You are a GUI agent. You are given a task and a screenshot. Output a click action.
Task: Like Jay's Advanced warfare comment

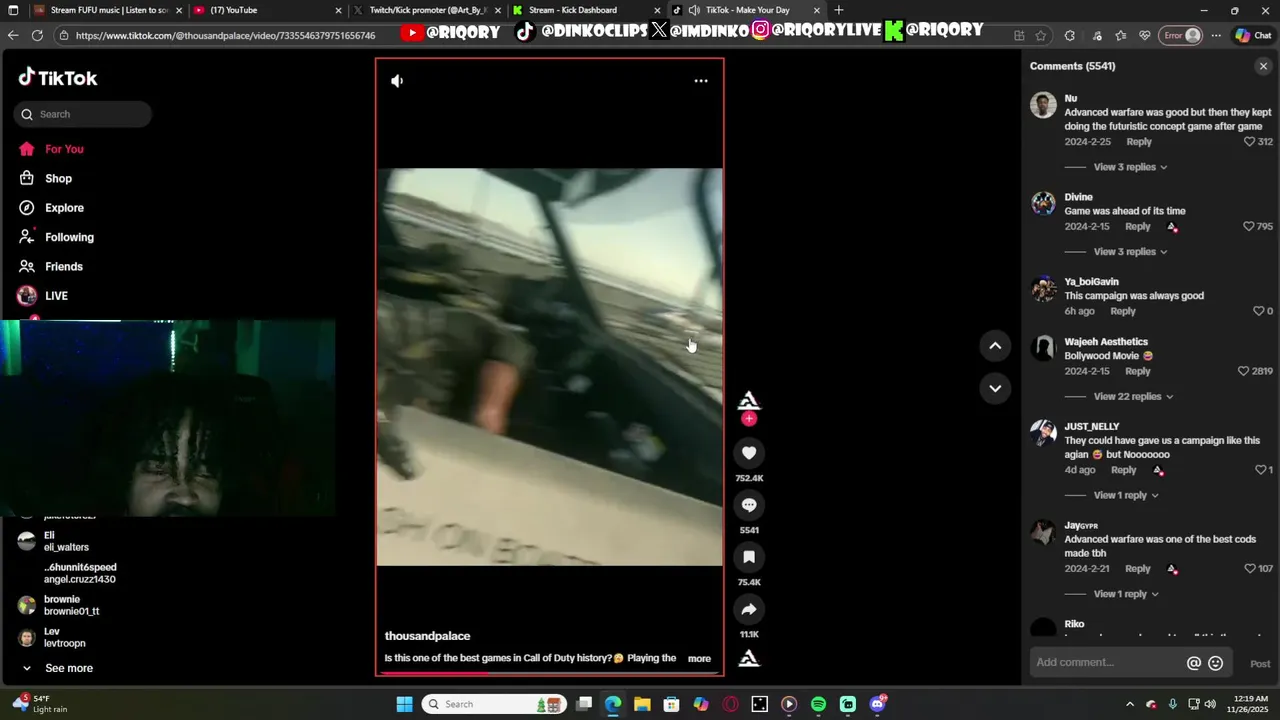[x=1249, y=569]
